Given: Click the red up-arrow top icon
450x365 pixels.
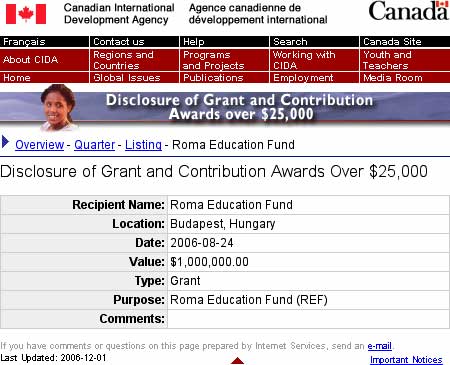Looking at the screenshot, I should click(237, 360).
